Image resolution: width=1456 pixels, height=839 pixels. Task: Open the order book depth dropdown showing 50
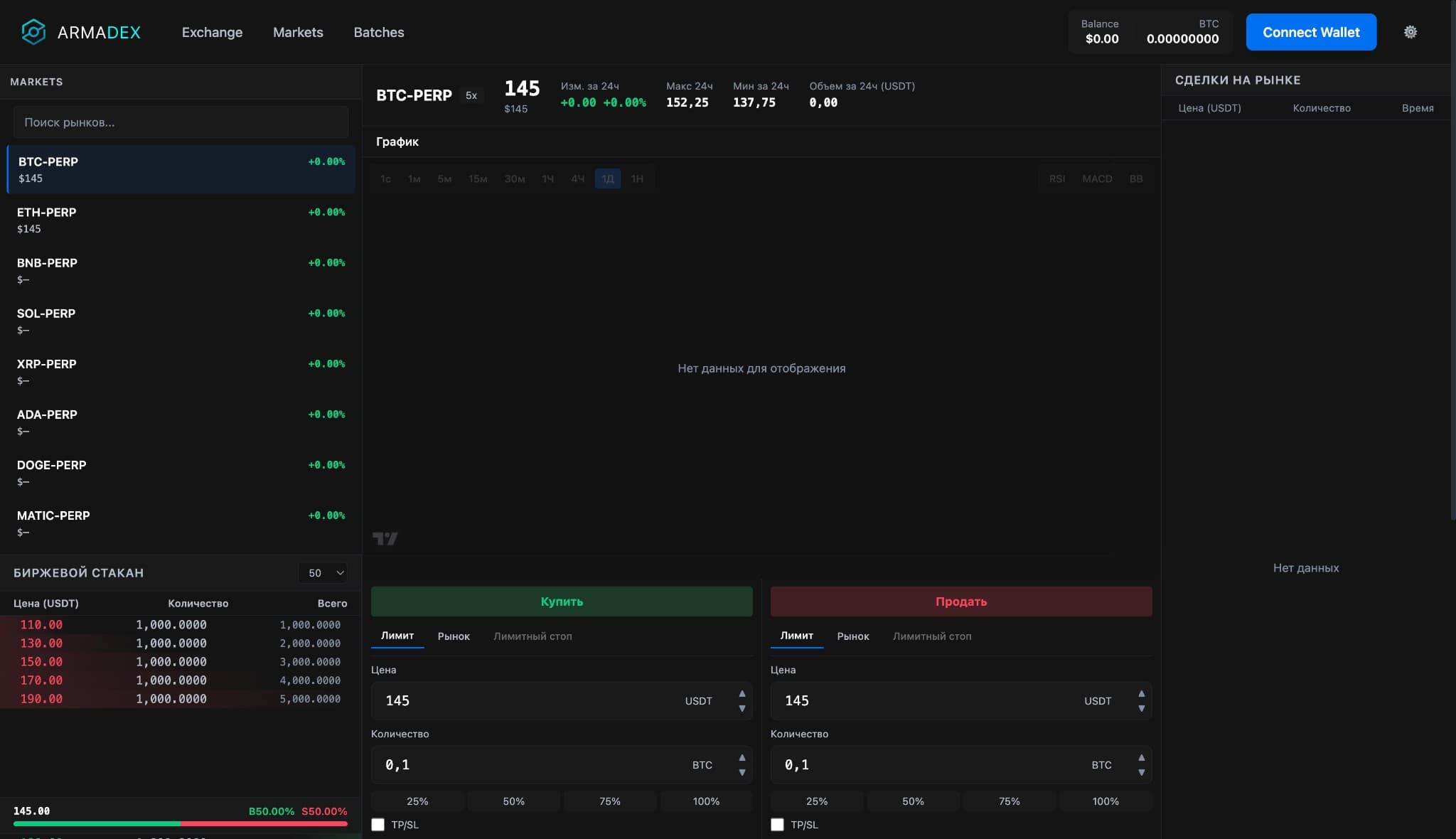pos(323,572)
